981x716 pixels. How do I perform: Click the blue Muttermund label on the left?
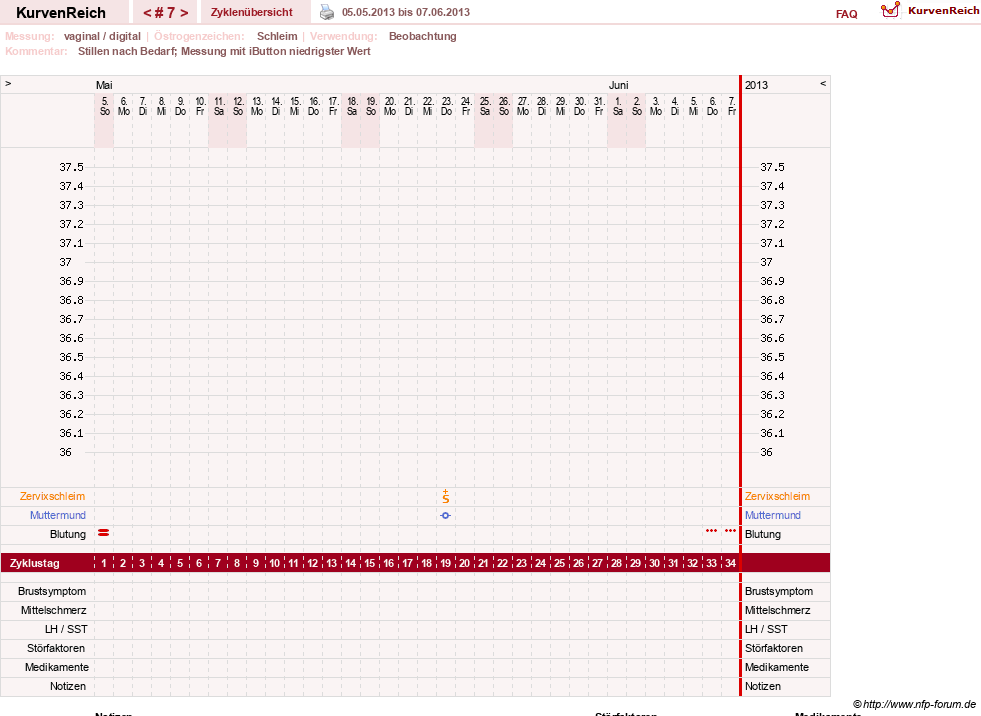[58, 515]
